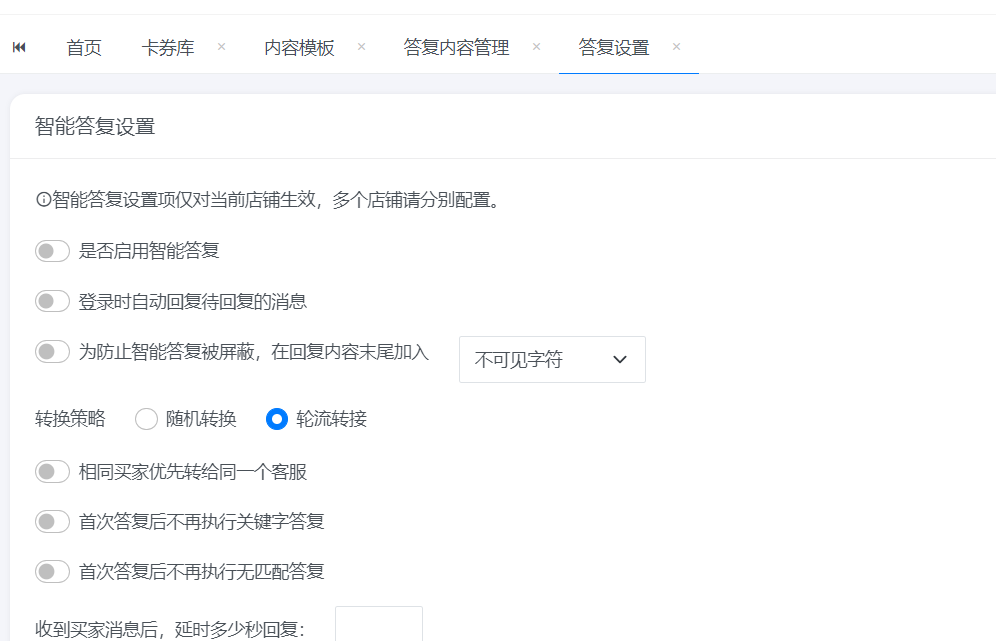Click the chevron arrow in 不可见字符 box
996x641 pixels.
(x=619, y=360)
